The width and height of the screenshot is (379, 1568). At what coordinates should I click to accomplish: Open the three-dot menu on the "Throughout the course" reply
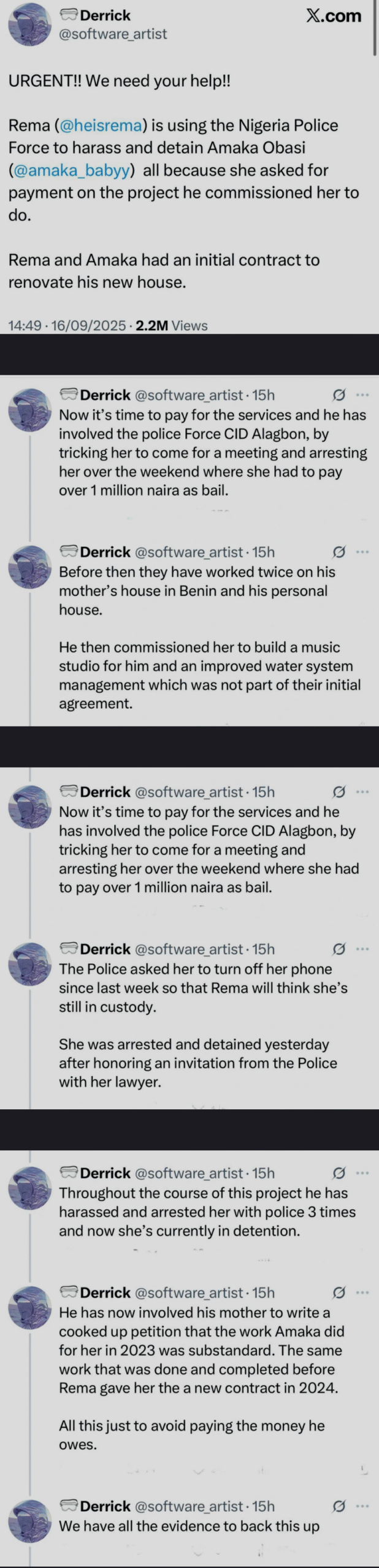pos(362,1173)
